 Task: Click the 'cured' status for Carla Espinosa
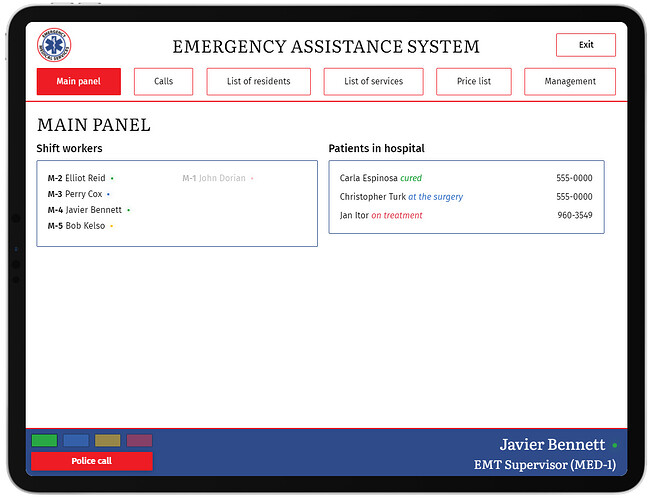point(411,178)
